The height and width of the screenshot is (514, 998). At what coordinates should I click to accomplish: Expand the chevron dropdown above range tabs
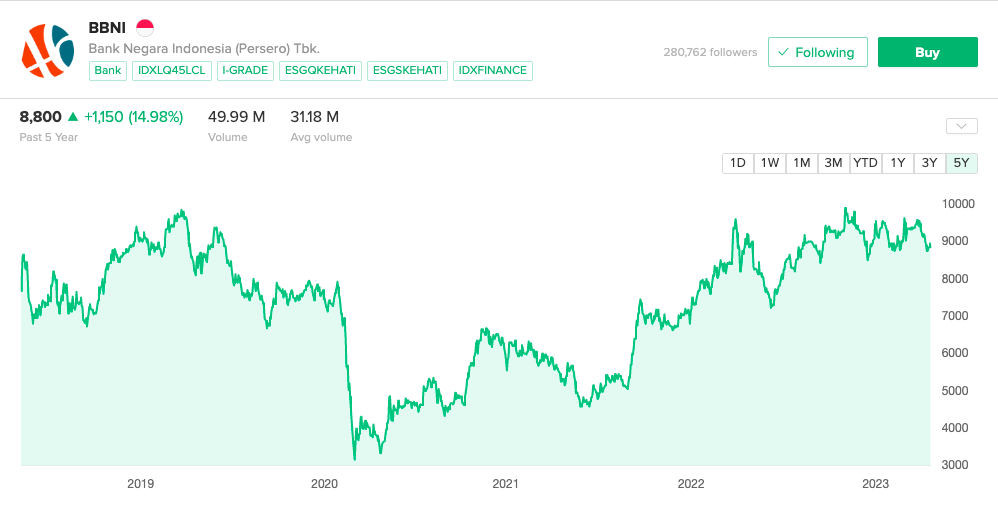pos(962,126)
